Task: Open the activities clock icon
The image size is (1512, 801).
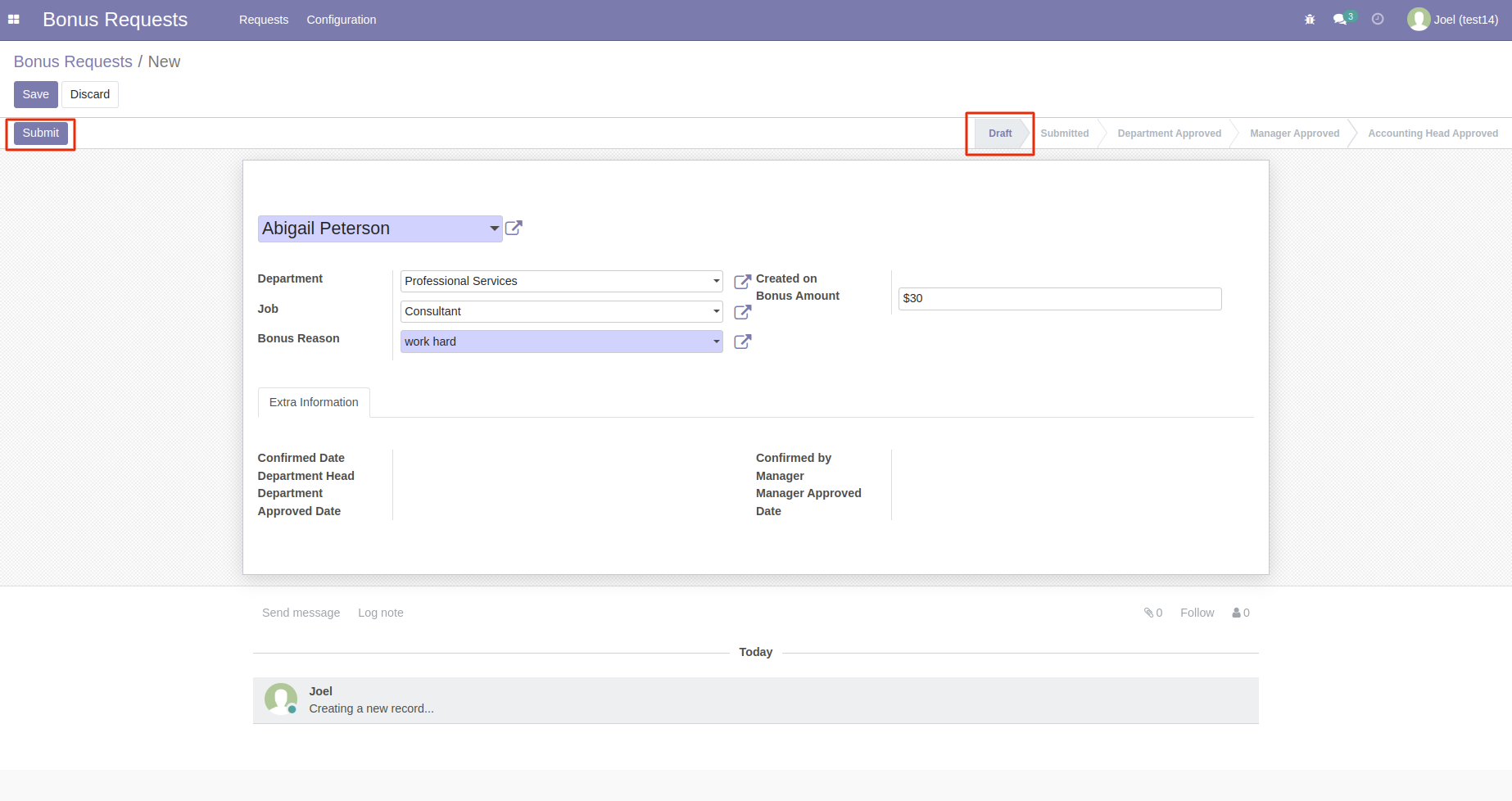Action: tap(1378, 20)
